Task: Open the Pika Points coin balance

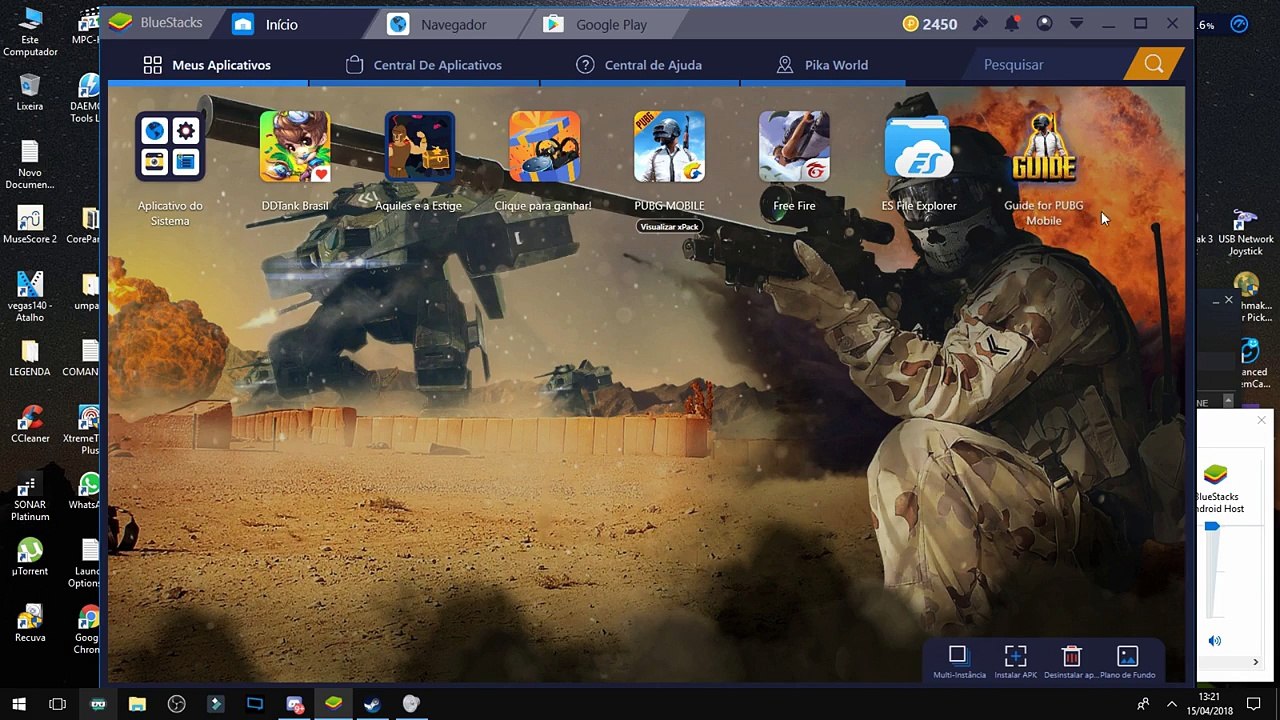Action: pyautogui.click(x=929, y=24)
